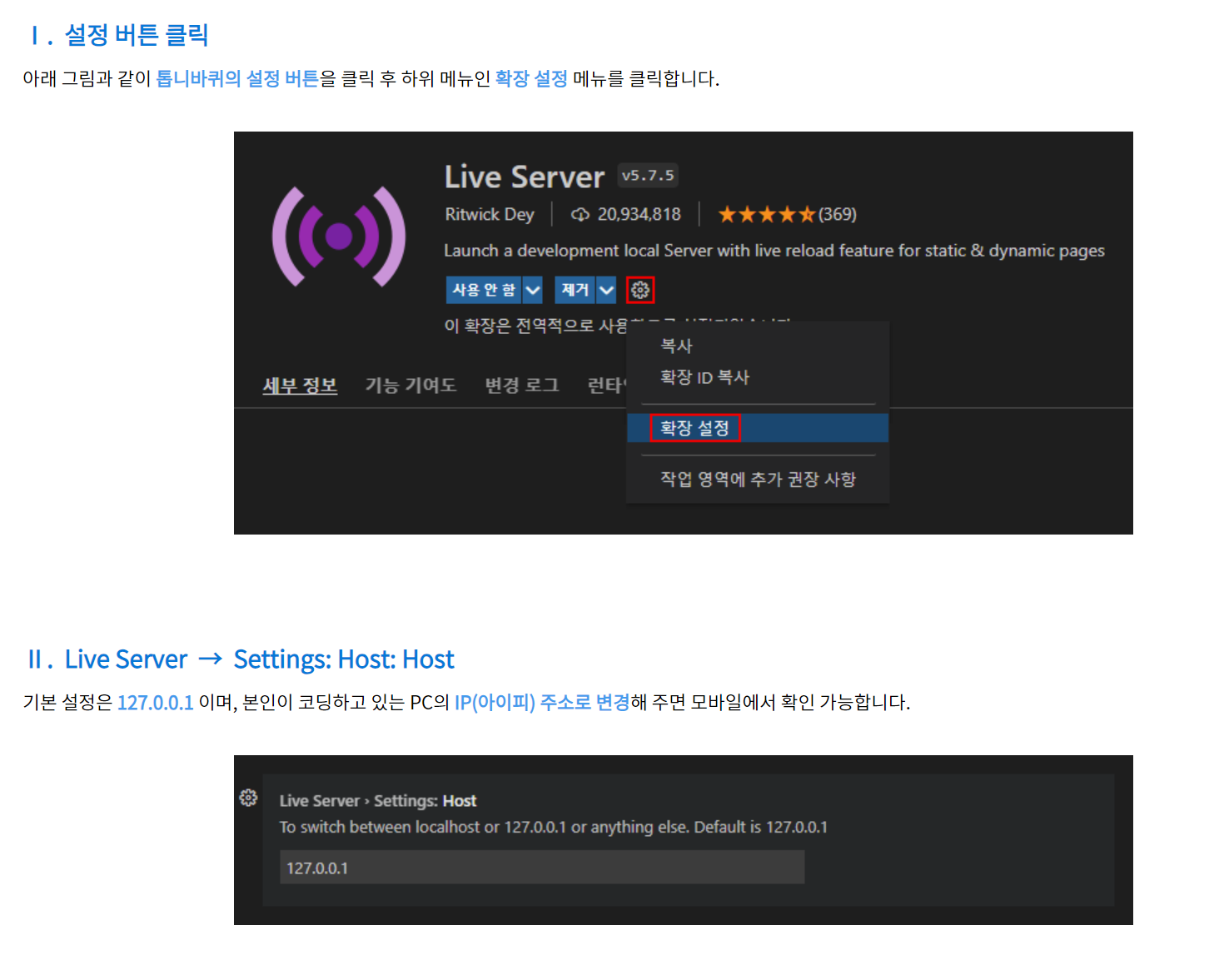This screenshot has height=980, width=1229.
Task: Click the Ritwick Dey publisher name
Action: click(490, 215)
